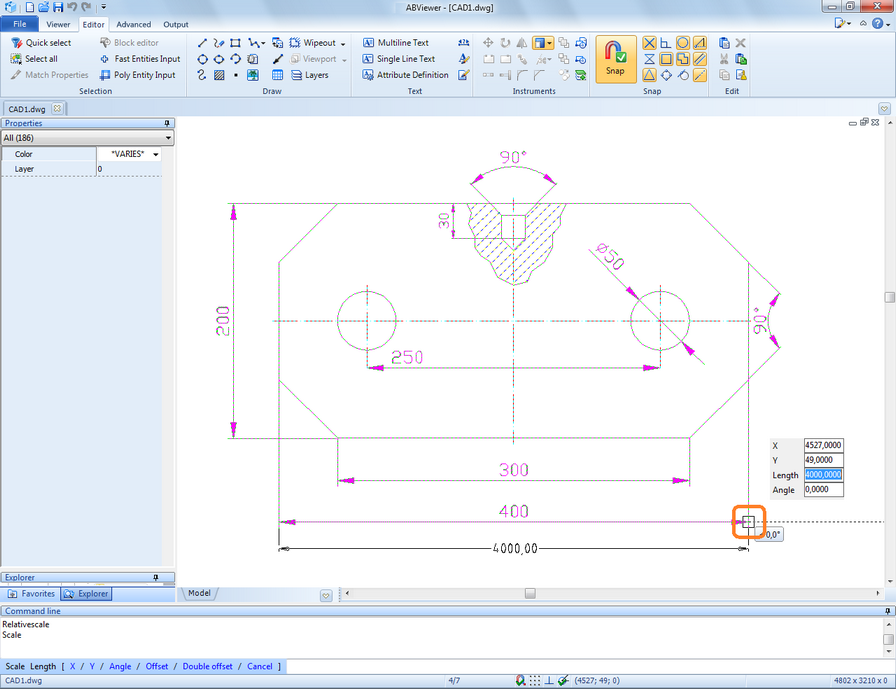
Task: Toggle the large Snap button
Action: [x=615, y=59]
